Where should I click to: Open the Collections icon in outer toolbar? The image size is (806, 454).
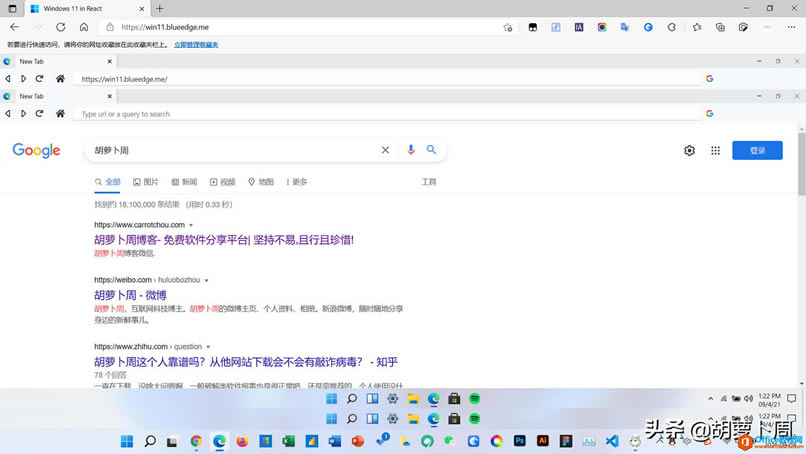(720, 27)
